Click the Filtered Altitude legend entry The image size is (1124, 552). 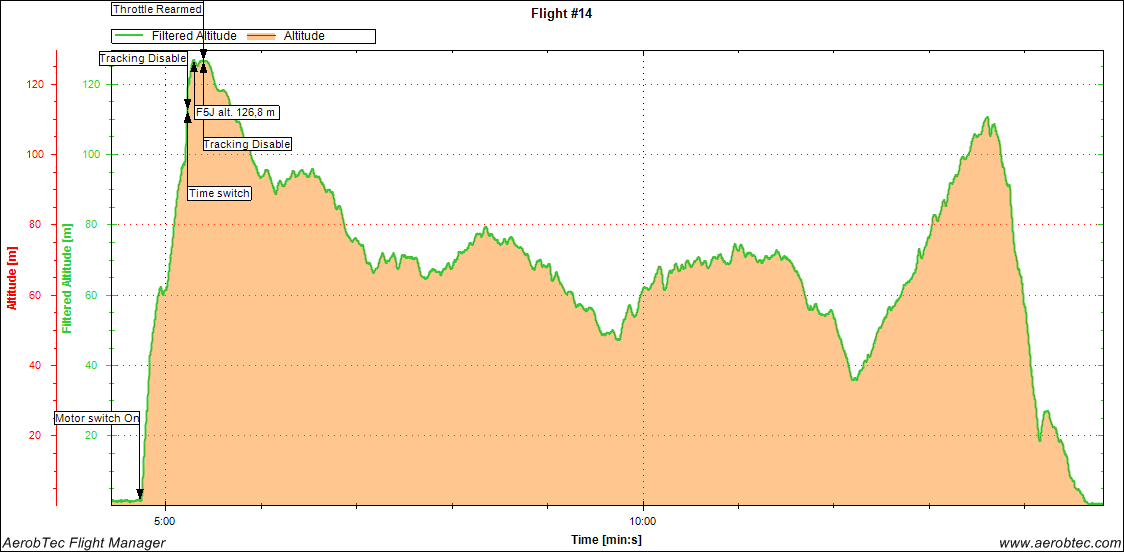tap(176, 36)
